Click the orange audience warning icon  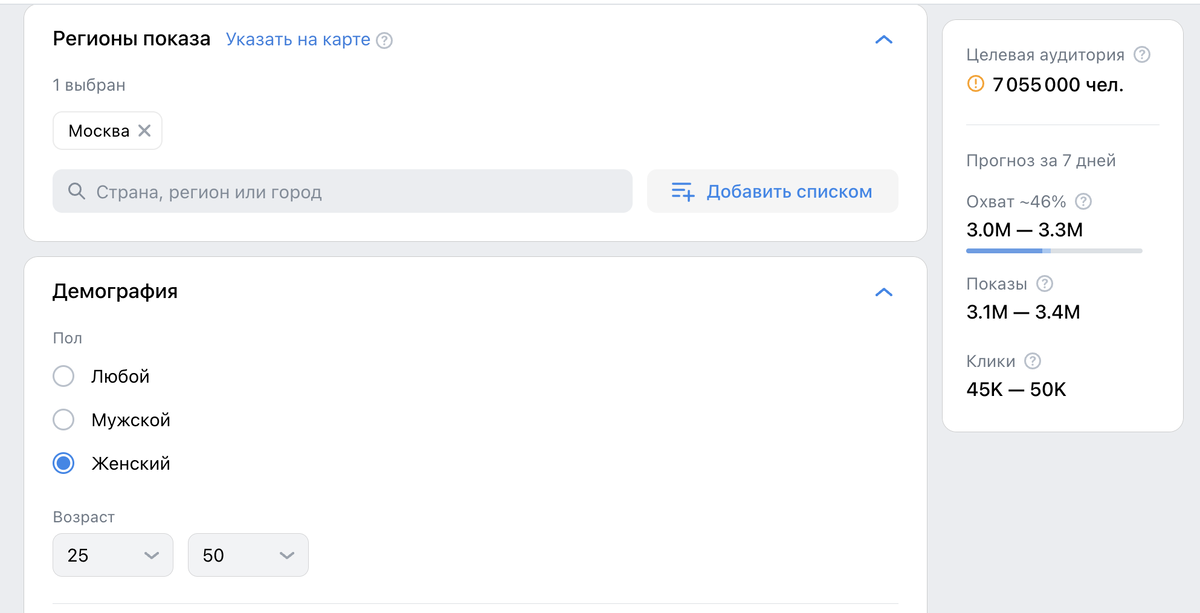point(976,84)
